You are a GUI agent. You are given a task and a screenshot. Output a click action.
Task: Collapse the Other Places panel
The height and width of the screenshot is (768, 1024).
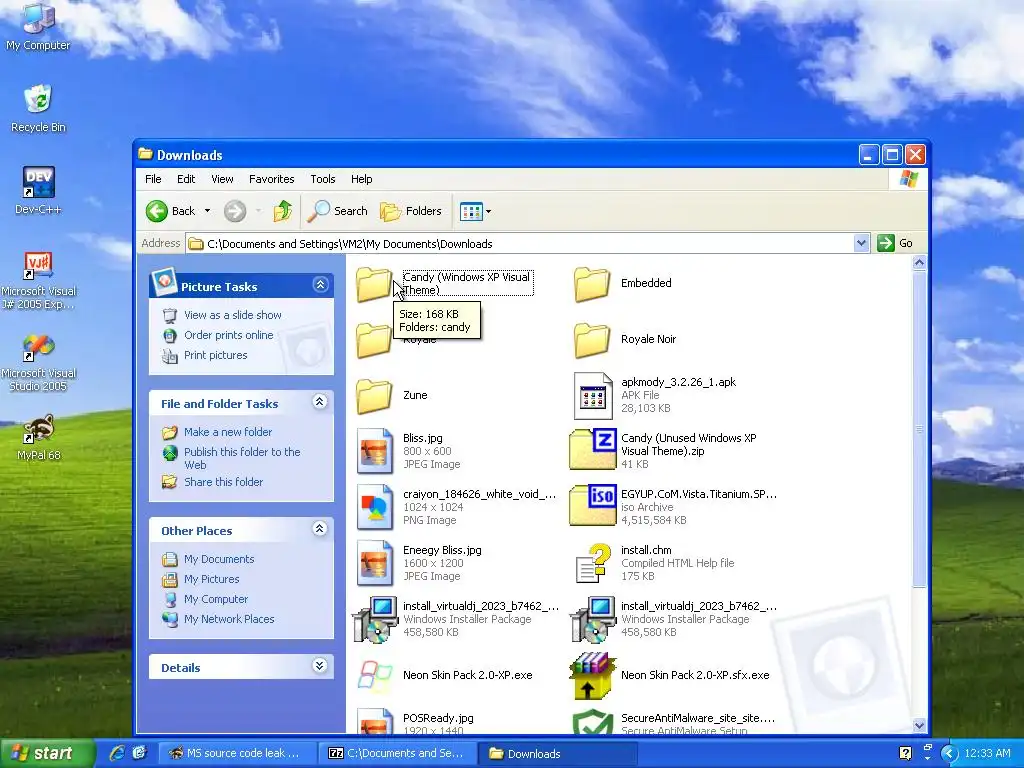pos(319,528)
